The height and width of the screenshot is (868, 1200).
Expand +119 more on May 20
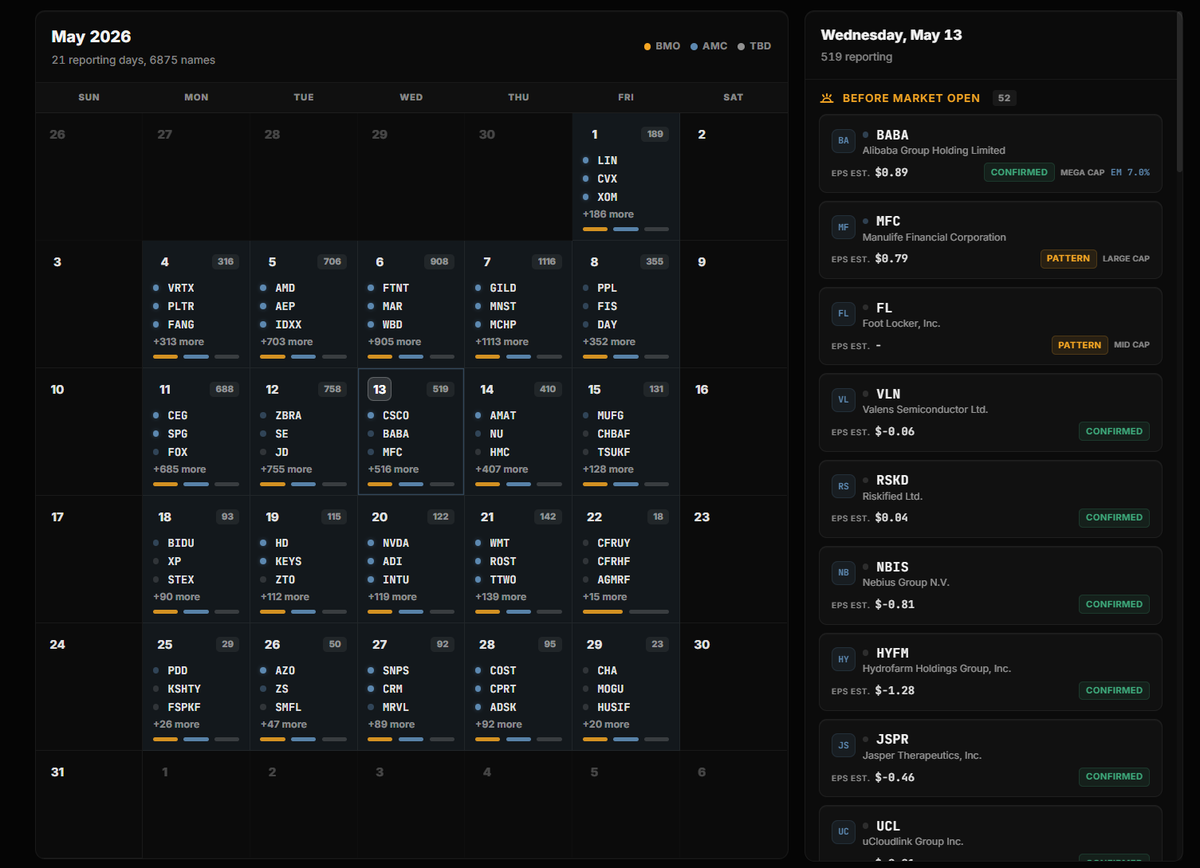click(x=392, y=597)
